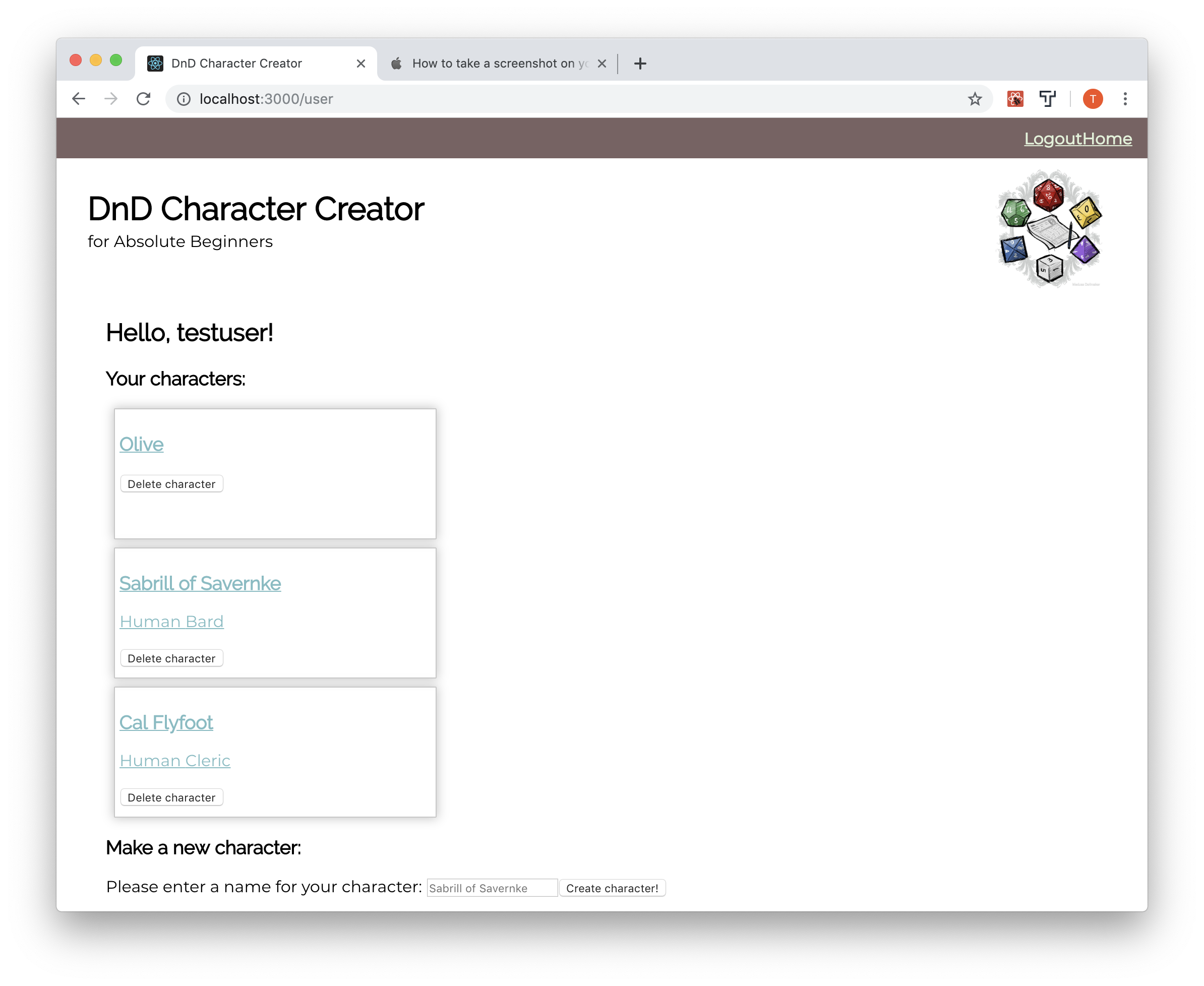
Task: Bookmark the page with the star icon
Action: pos(975,99)
